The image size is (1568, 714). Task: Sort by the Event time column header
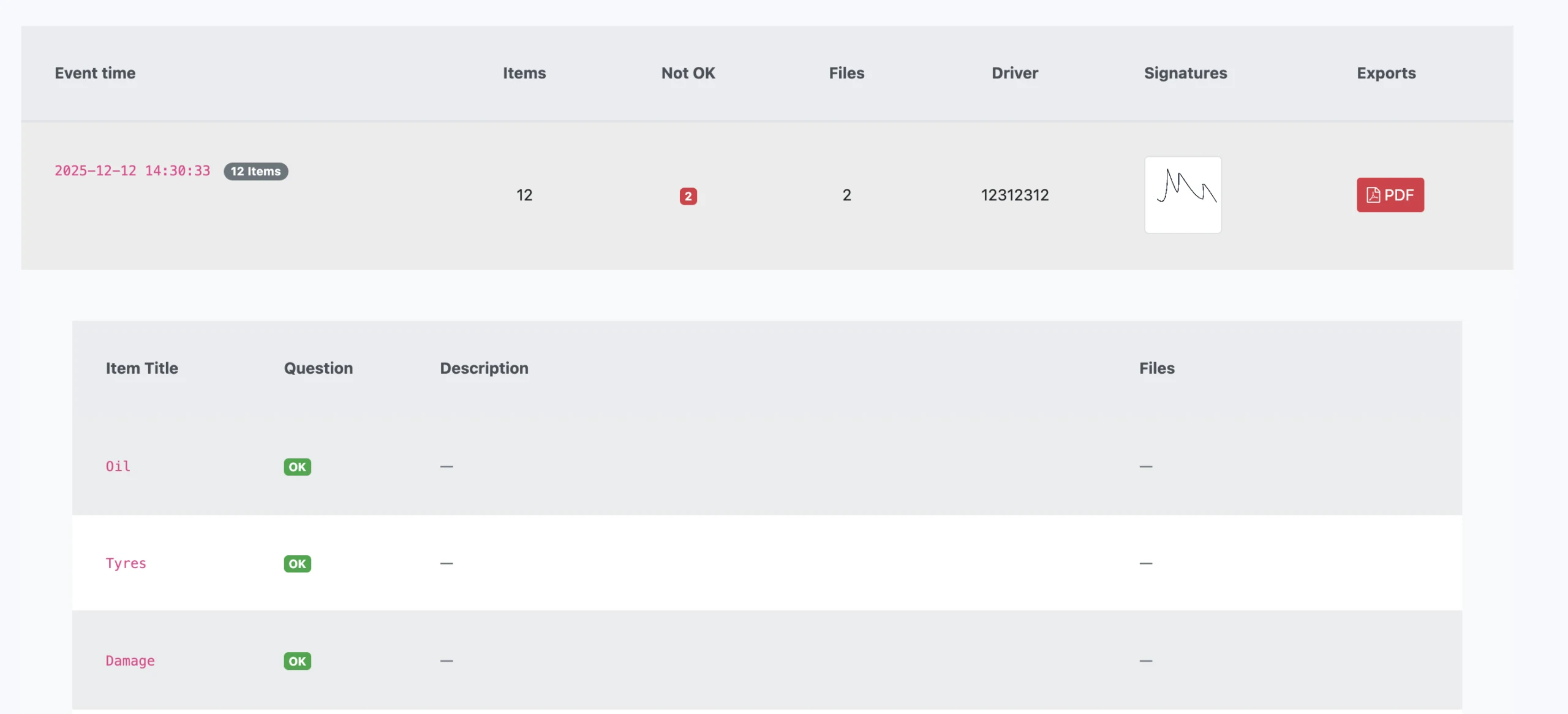click(x=95, y=73)
